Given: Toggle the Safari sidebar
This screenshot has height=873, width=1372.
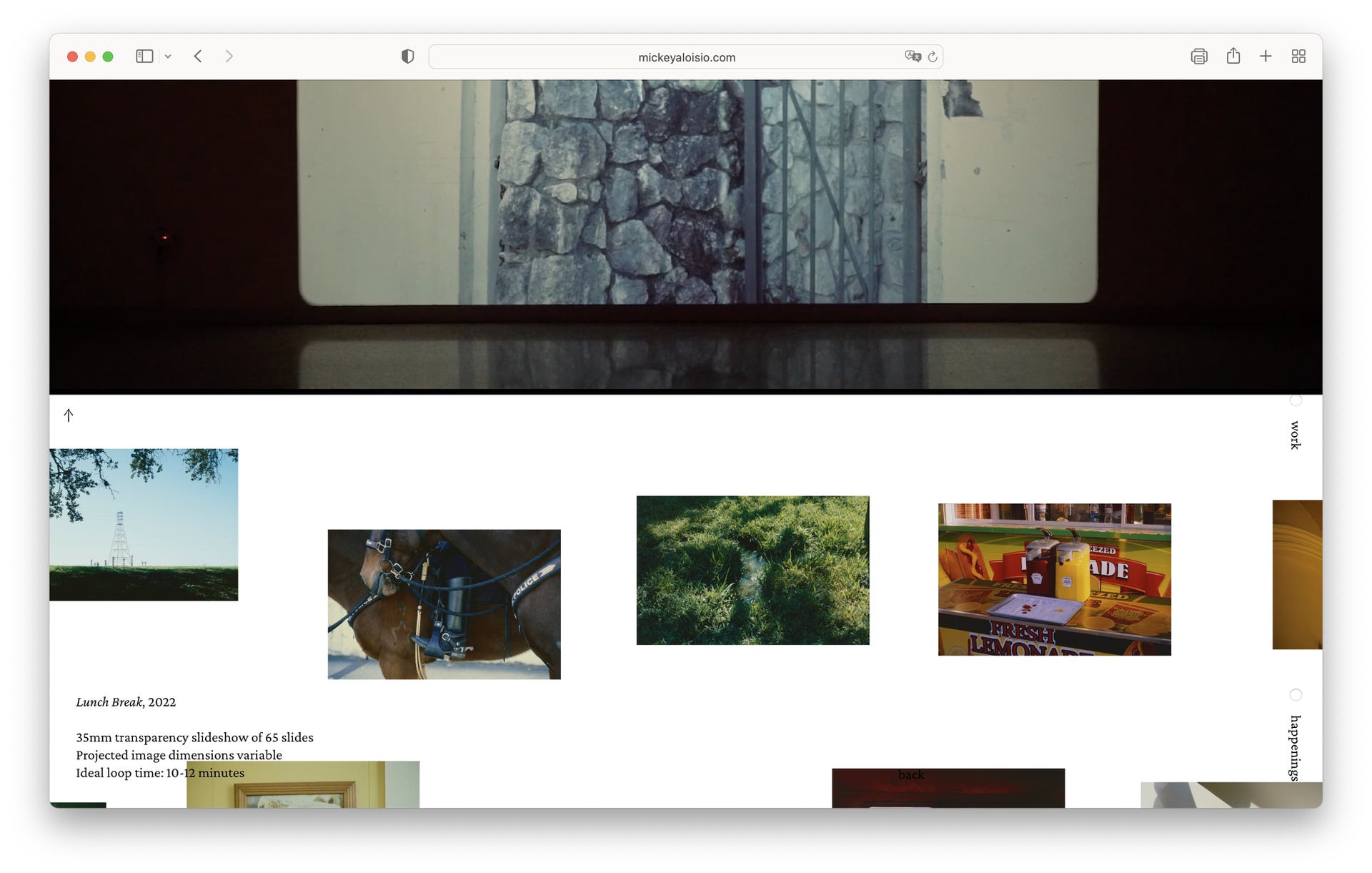Looking at the screenshot, I should 144,56.
